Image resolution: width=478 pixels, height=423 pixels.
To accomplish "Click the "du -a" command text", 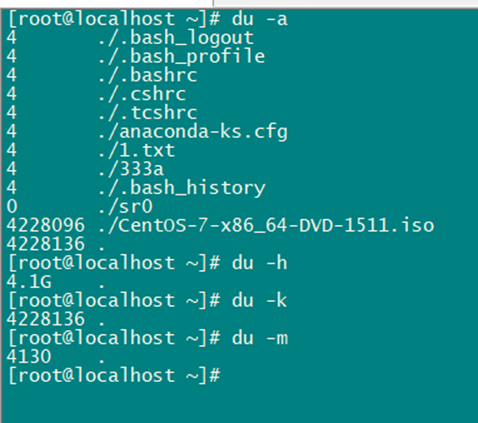I will [x=259, y=19].
